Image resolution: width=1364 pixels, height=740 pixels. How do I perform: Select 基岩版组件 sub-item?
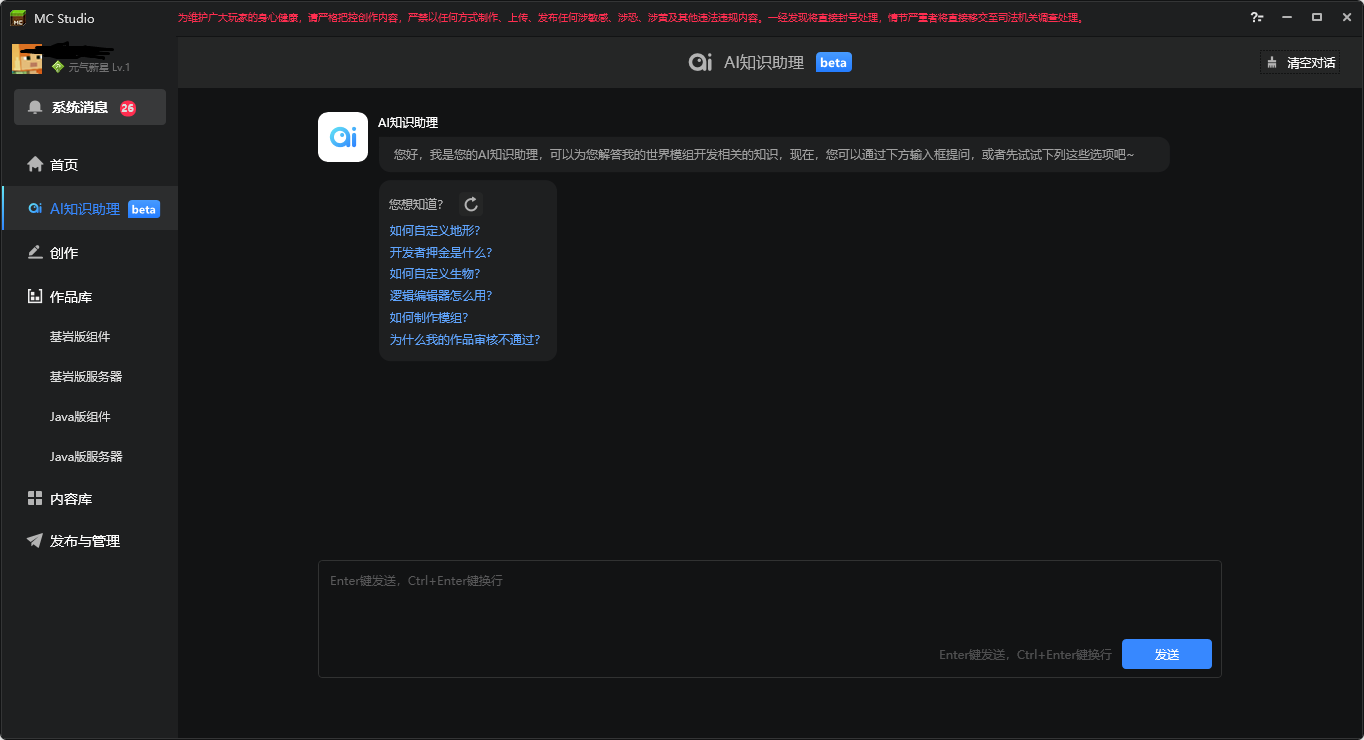80,337
